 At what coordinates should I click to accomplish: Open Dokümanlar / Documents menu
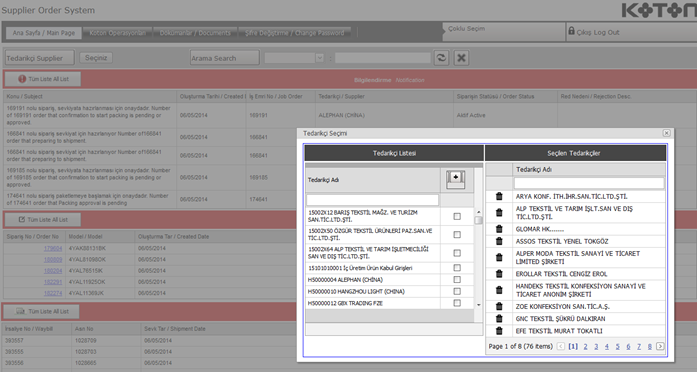[x=195, y=33]
